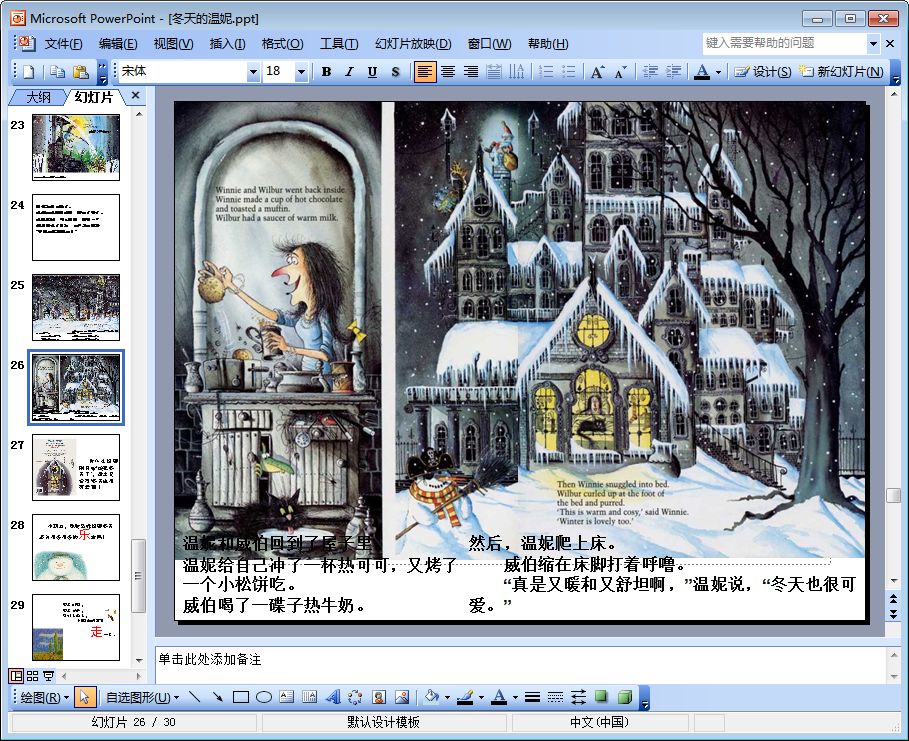Select slide 28 snowman thumbnail
The image size is (909, 741).
point(76,547)
